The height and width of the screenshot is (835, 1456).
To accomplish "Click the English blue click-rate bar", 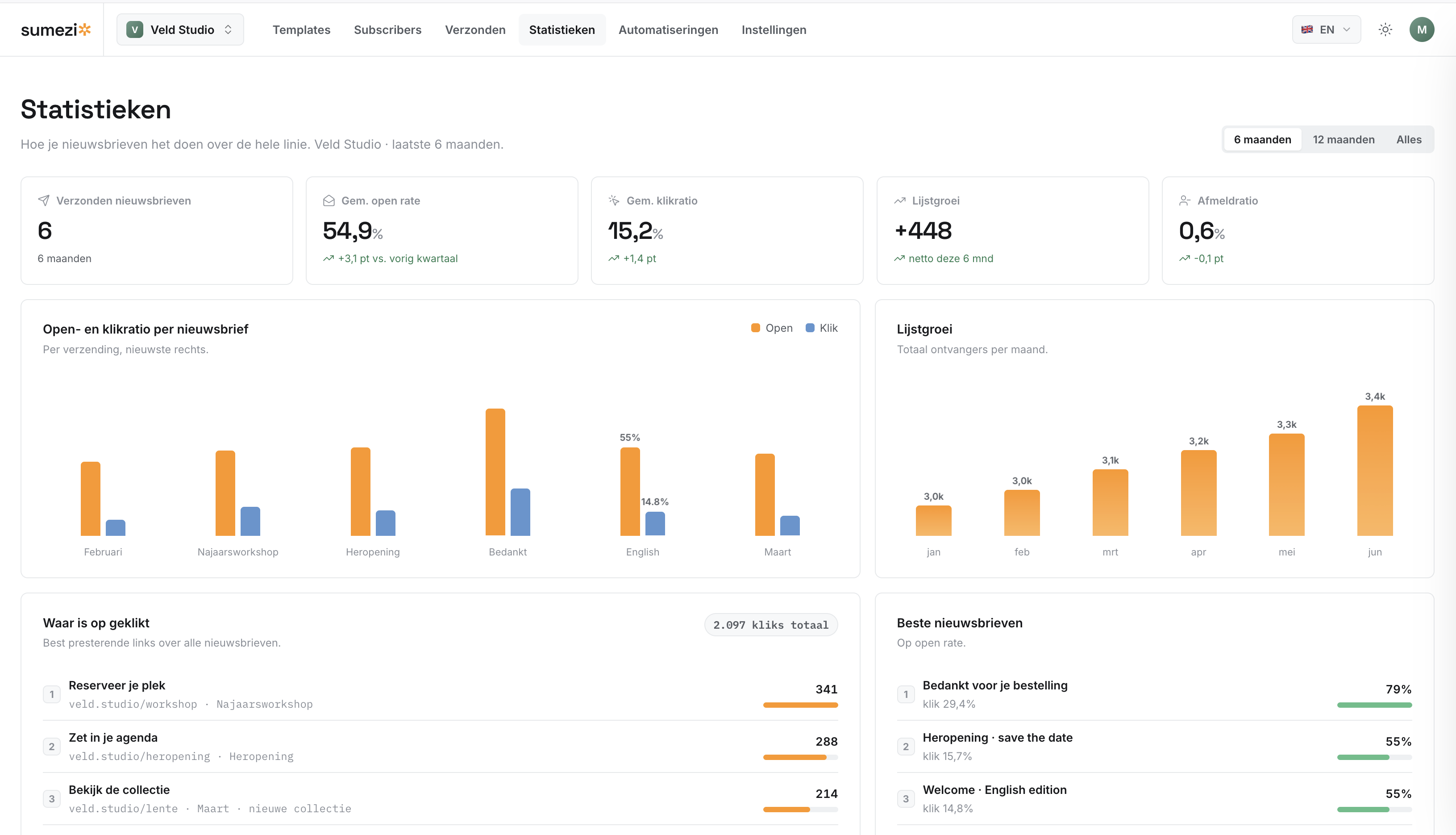I will [x=655, y=524].
